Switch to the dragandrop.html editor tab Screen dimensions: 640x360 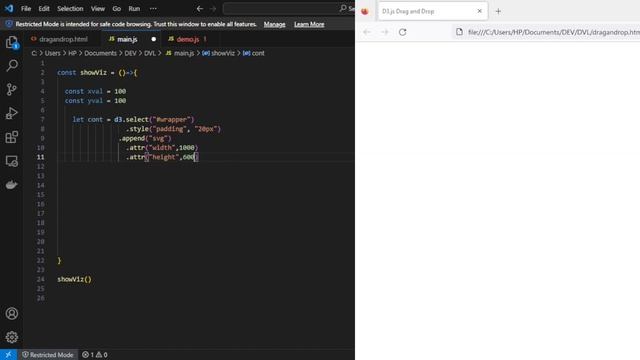point(63,39)
